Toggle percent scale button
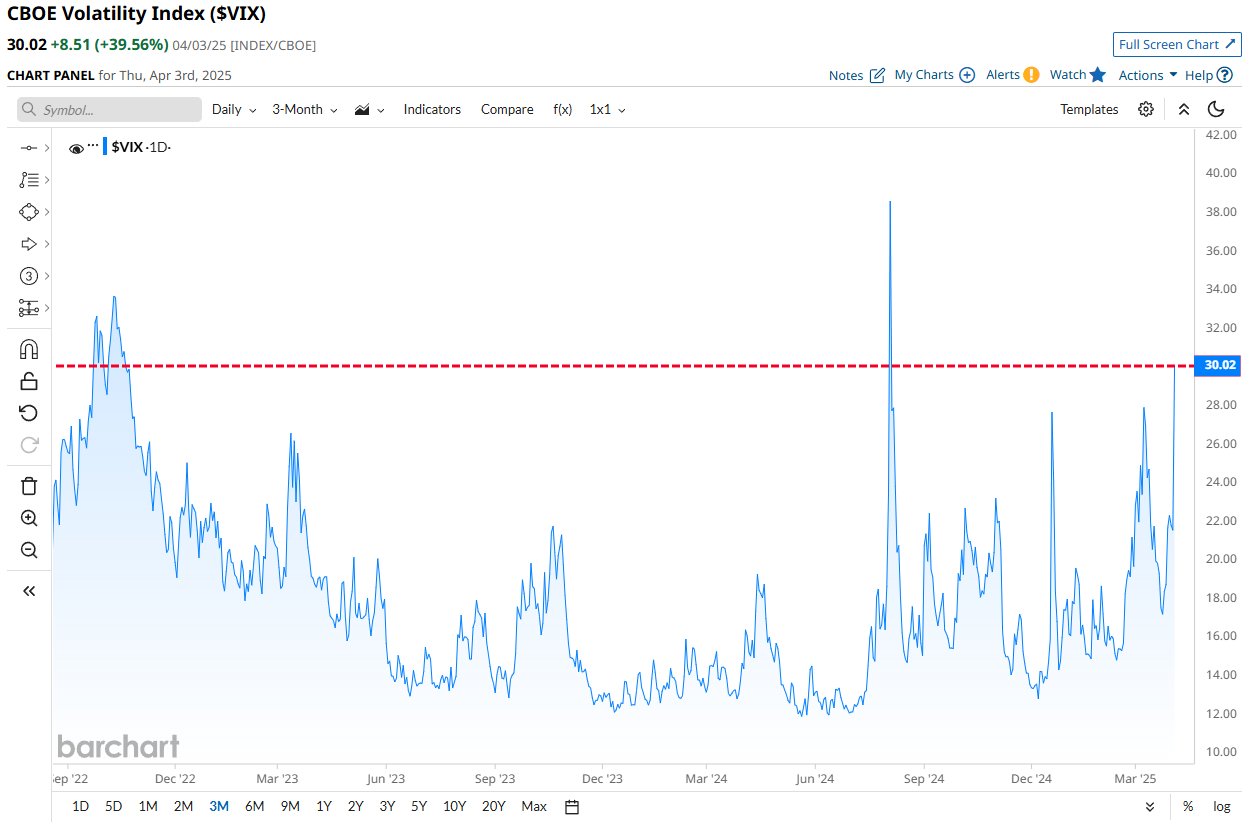The height and width of the screenshot is (825, 1254). point(1188,806)
